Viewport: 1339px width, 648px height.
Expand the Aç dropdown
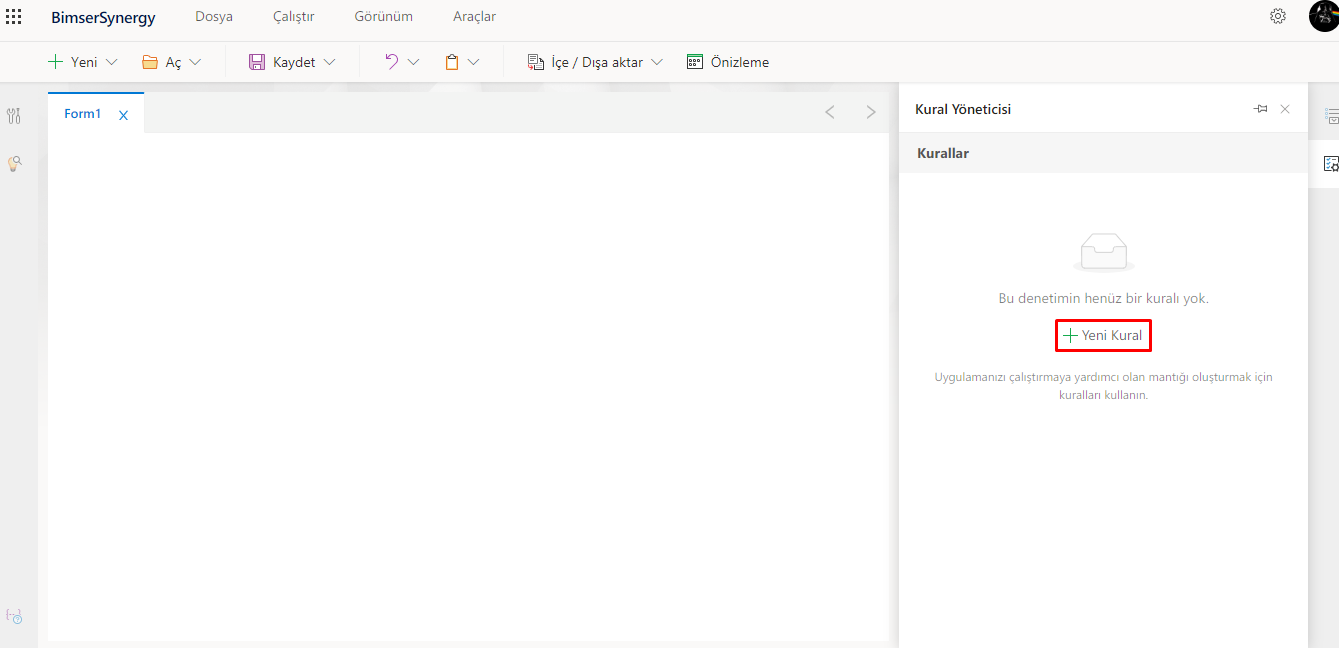pyautogui.click(x=195, y=62)
